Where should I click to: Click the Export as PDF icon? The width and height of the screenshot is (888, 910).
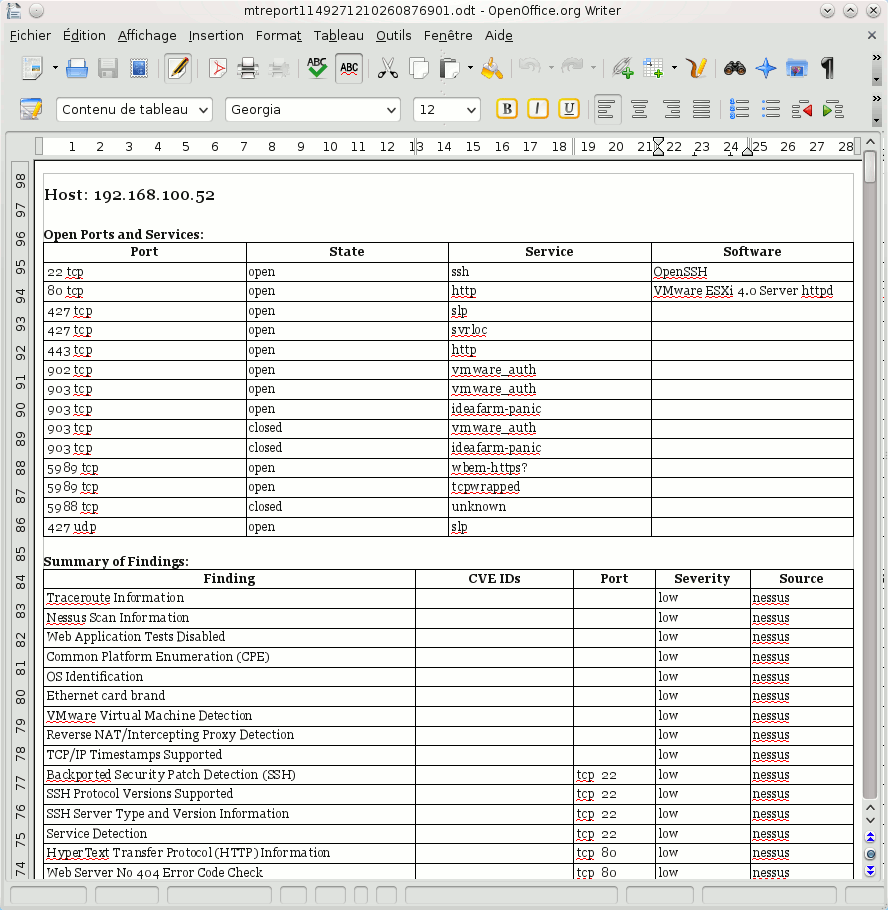(217, 69)
